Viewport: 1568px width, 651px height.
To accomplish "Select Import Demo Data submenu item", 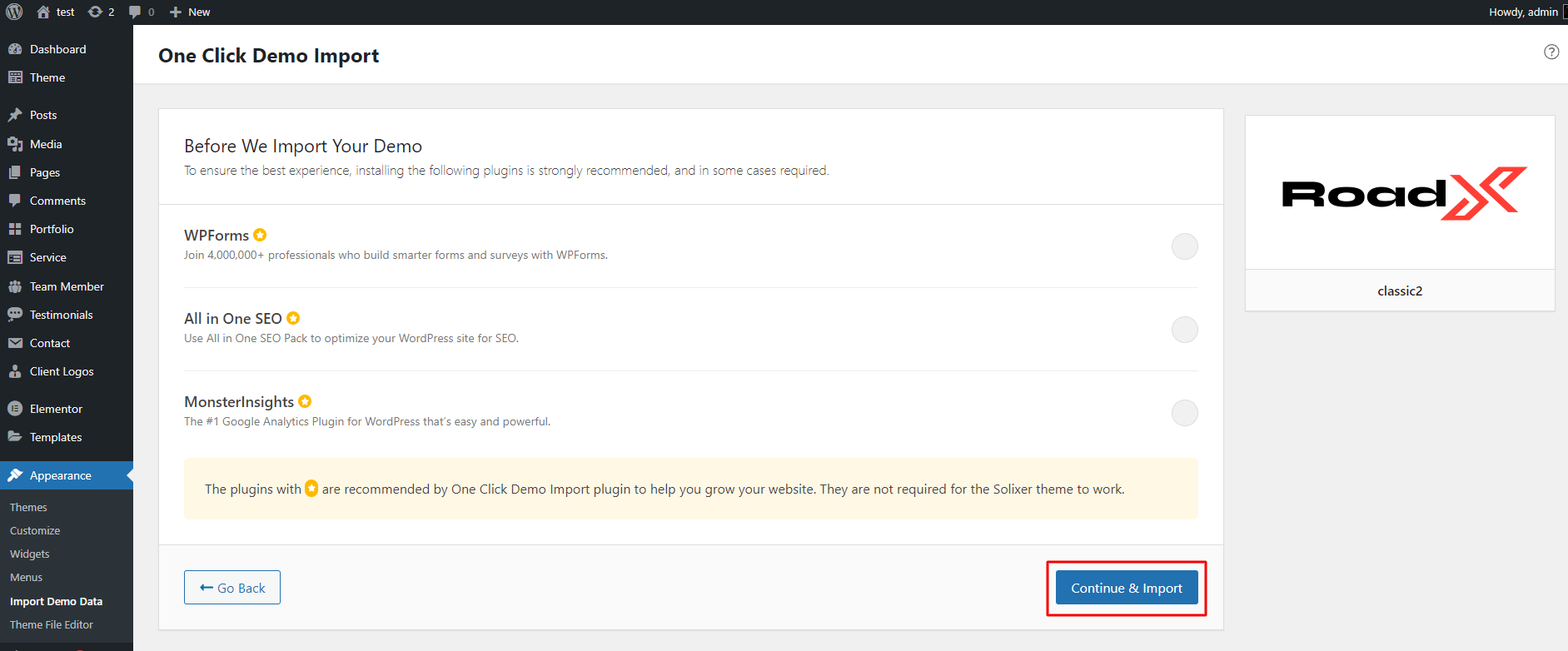I will point(56,601).
